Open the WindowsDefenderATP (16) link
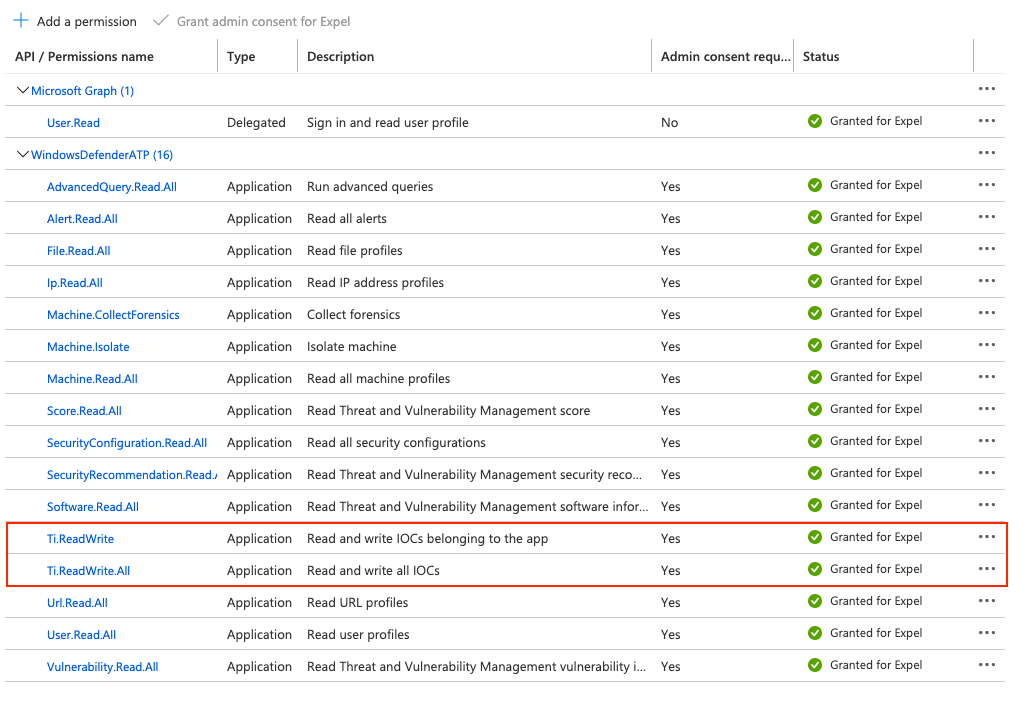 coord(102,155)
